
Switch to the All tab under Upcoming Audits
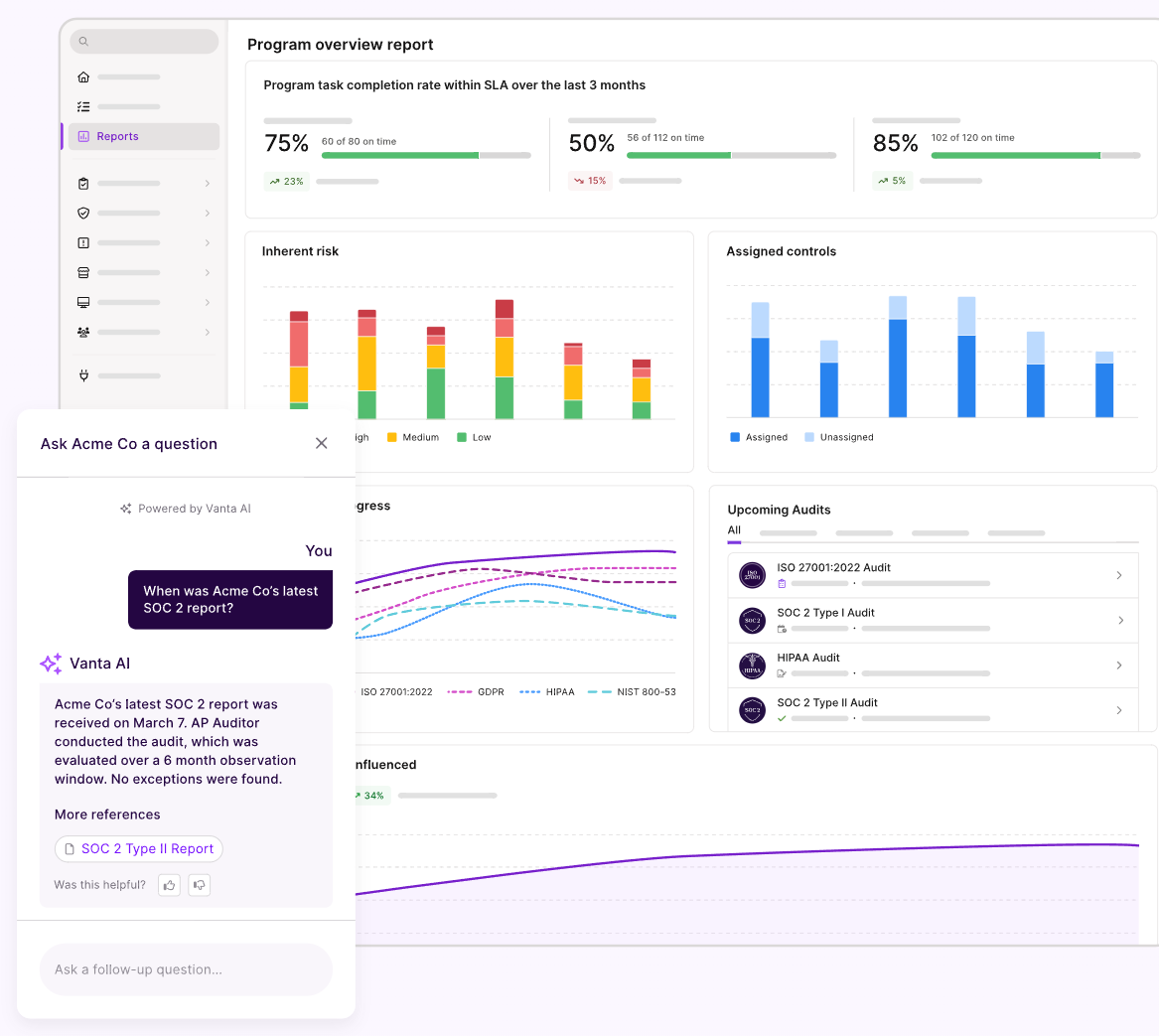click(734, 531)
